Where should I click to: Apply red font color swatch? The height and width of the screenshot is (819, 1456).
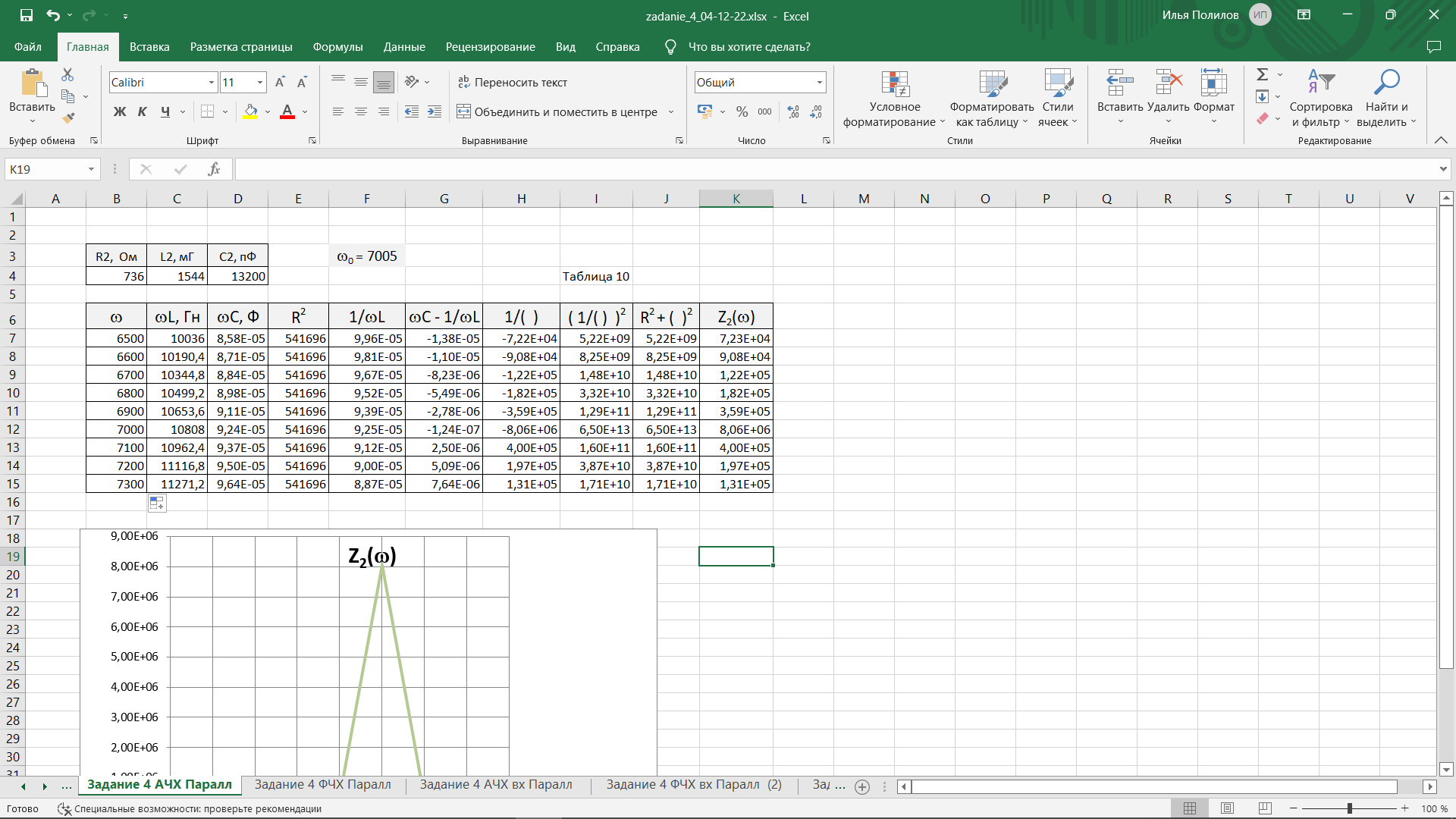coord(287,111)
